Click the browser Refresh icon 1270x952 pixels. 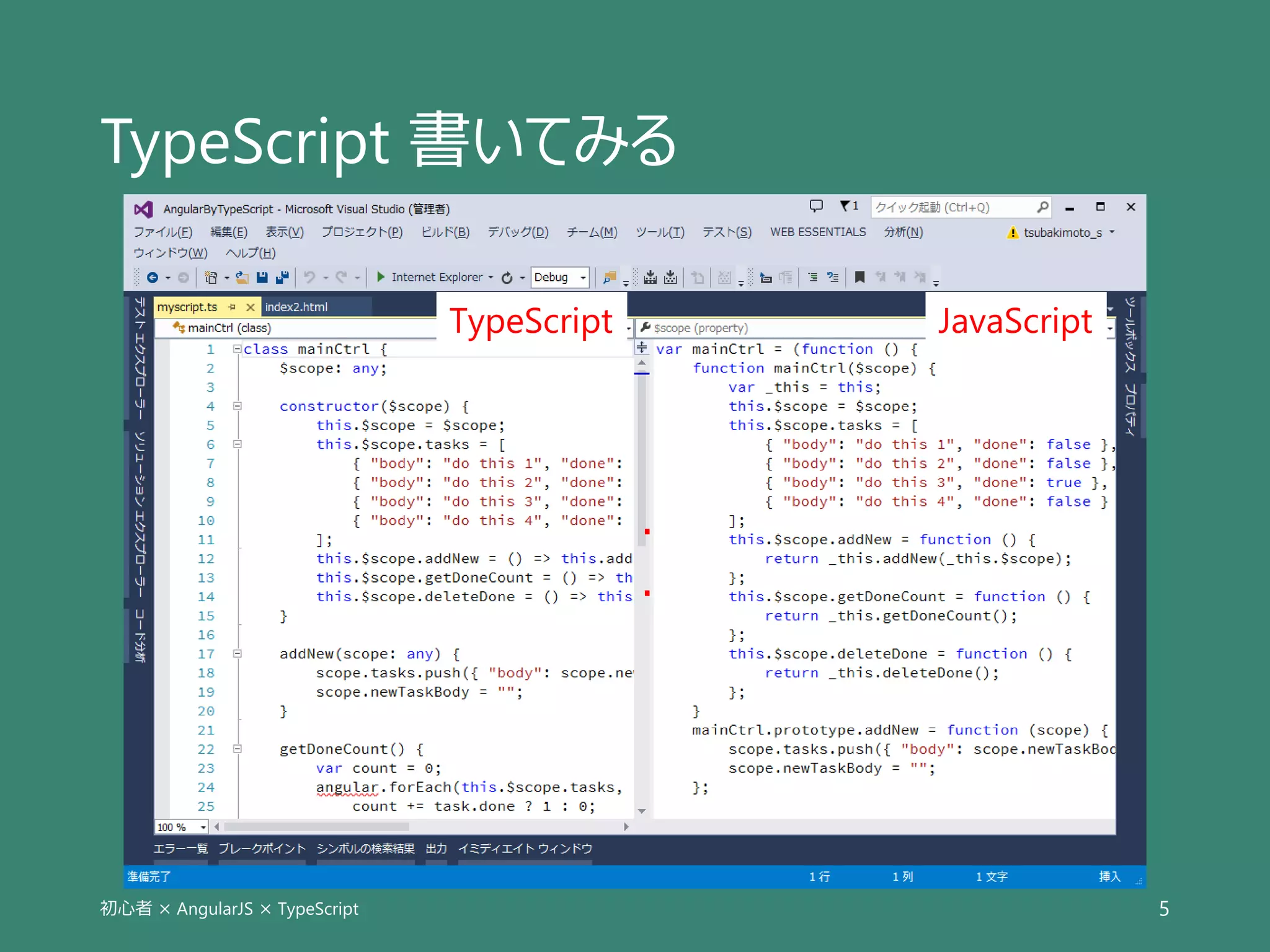coord(507,278)
